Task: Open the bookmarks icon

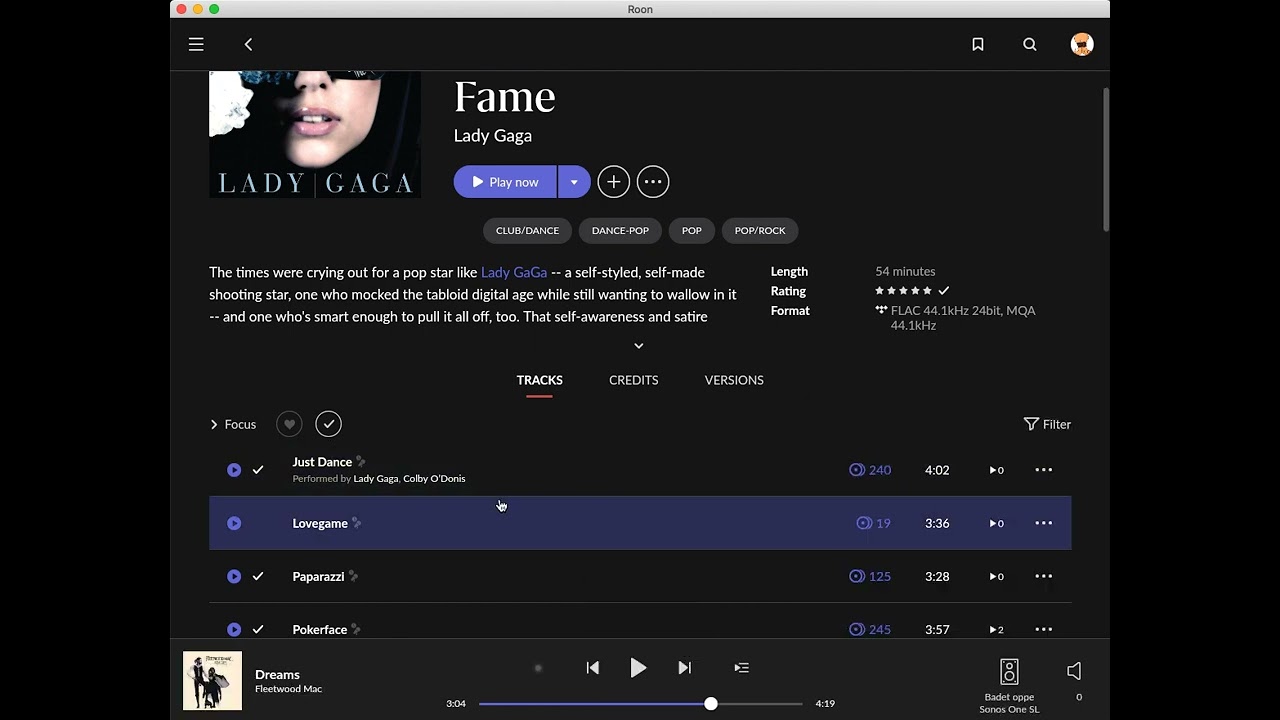Action: coord(978,44)
